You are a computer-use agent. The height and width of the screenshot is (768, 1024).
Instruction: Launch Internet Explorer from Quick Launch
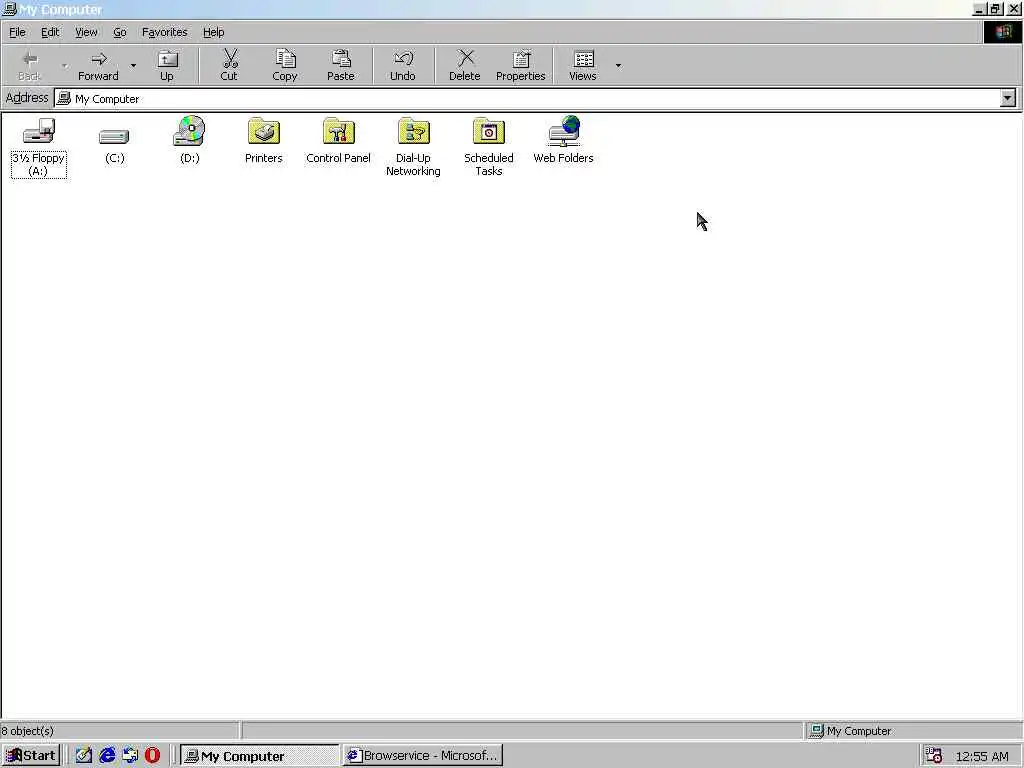(107, 756)
